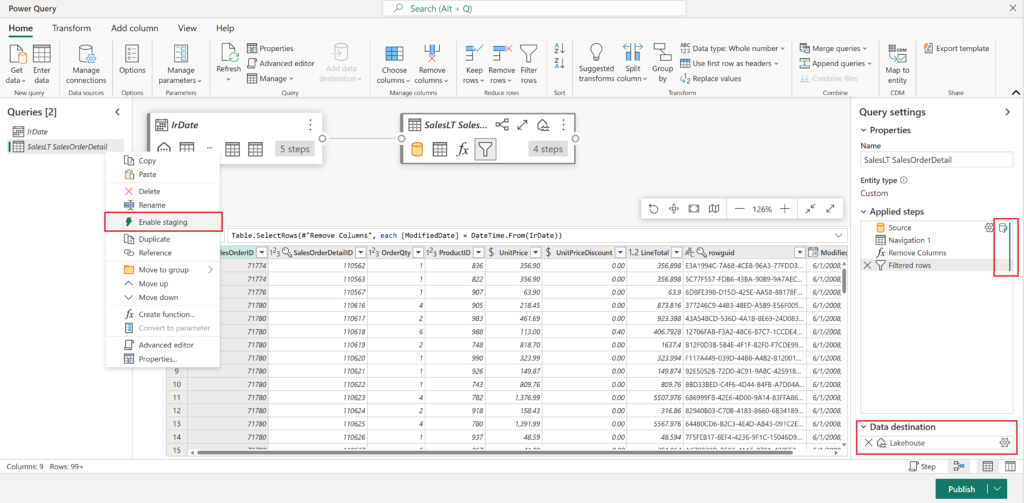Viewport: 1024px width, 503px height.
Task: Choose Rename in the context menu
Action: pos(163,205)
